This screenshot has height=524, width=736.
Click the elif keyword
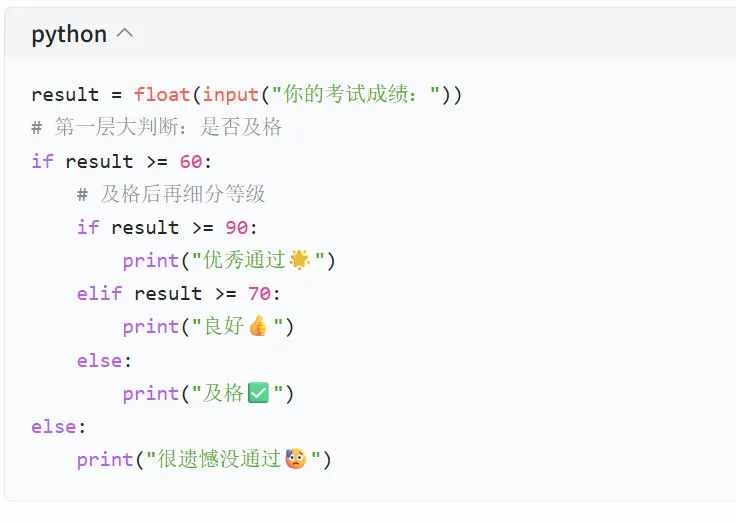coord(100,293)
